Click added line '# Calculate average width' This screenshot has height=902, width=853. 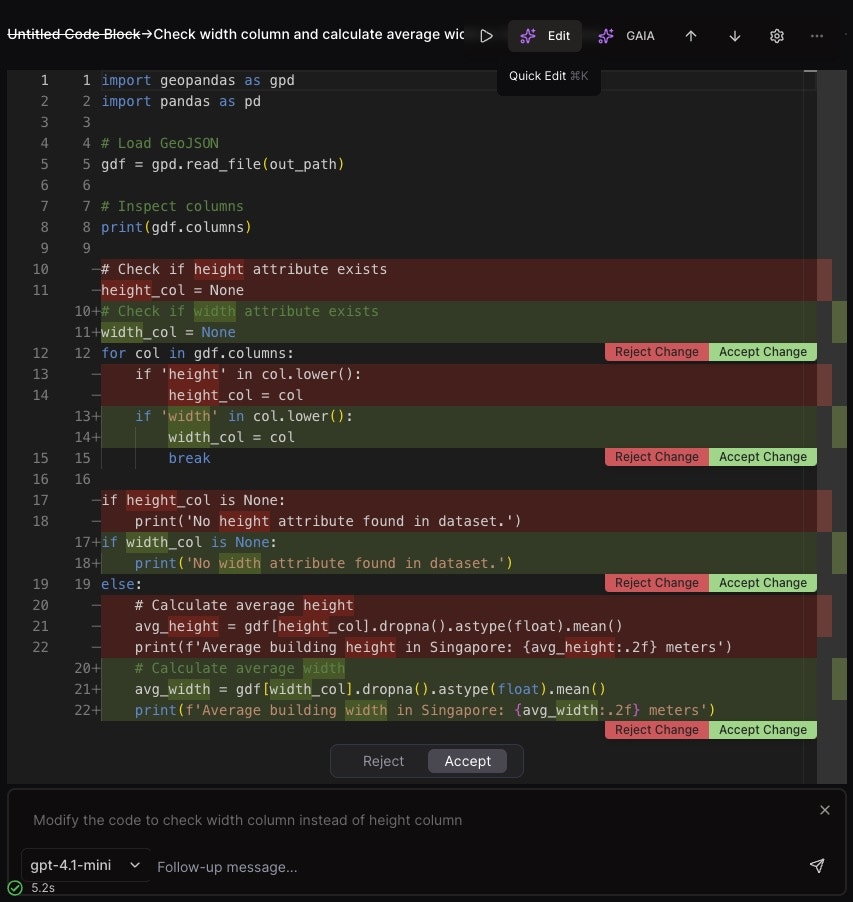click(x=240, y=668)
